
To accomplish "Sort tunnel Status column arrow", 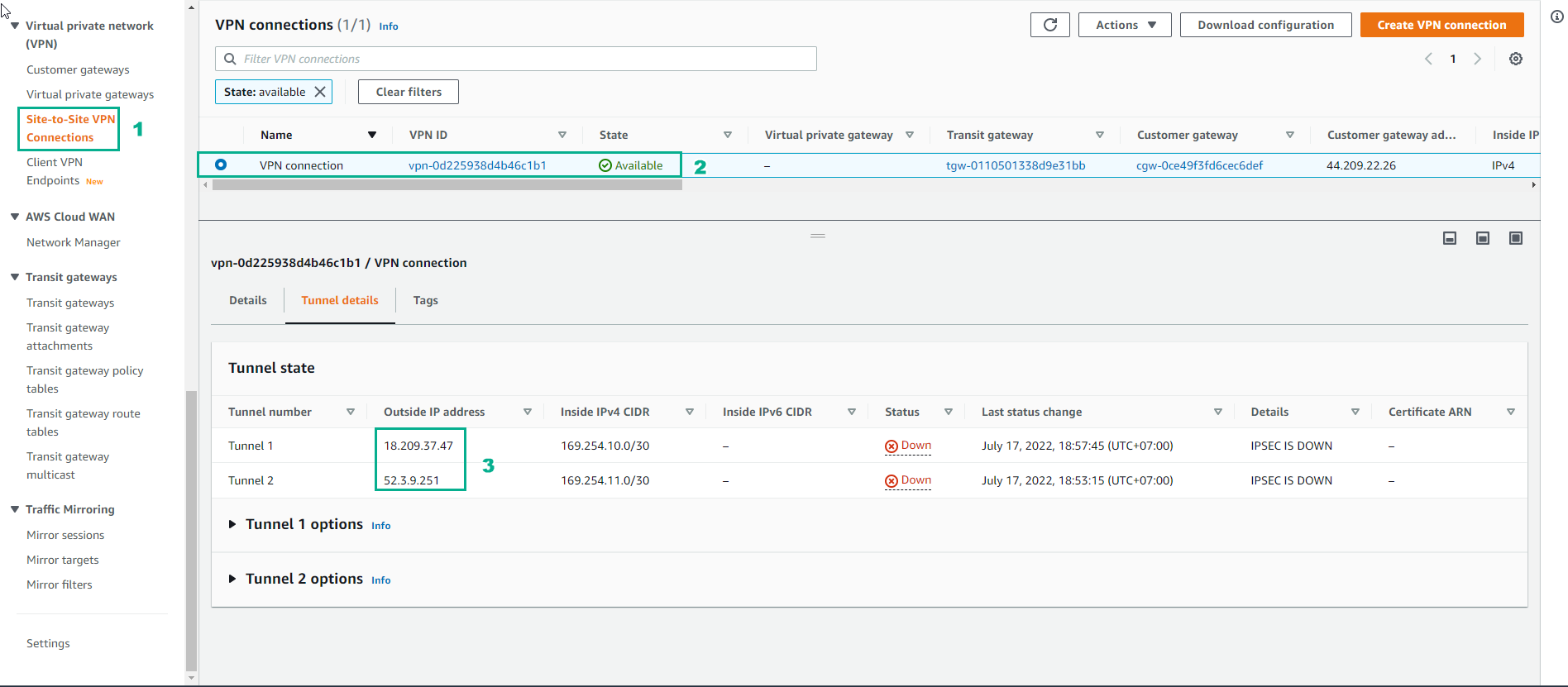I will pos(949,412).
